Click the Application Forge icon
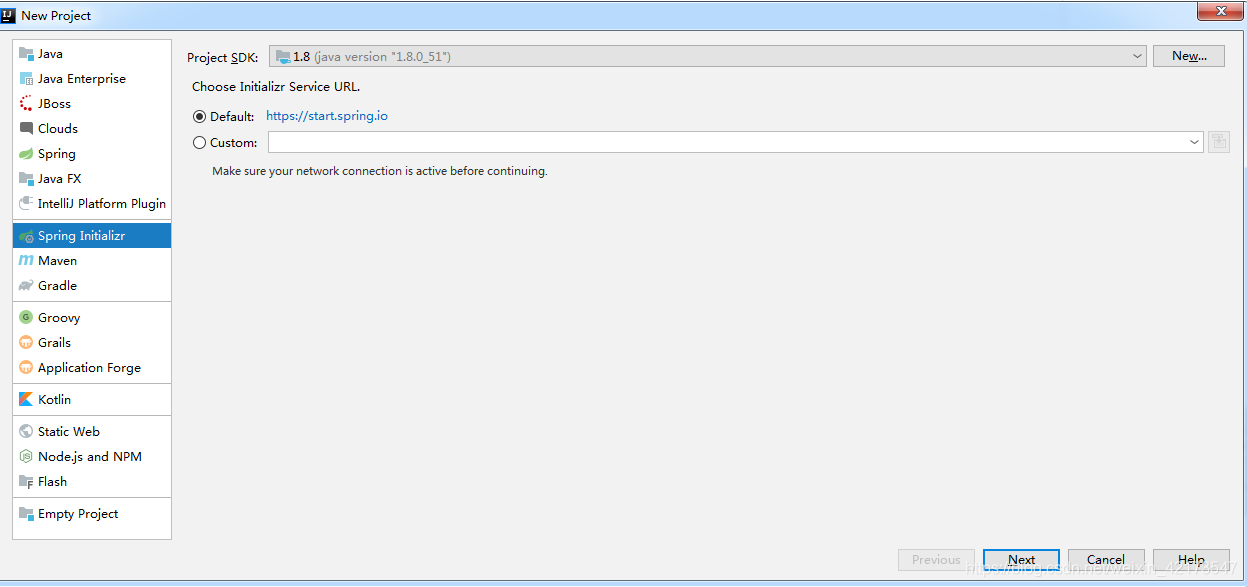This screenshot has height=587, width=1247. pos(26,368)
